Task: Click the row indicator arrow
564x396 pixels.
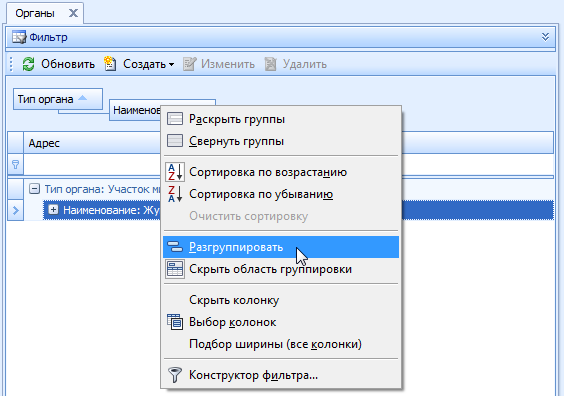Action: point(15,210)
